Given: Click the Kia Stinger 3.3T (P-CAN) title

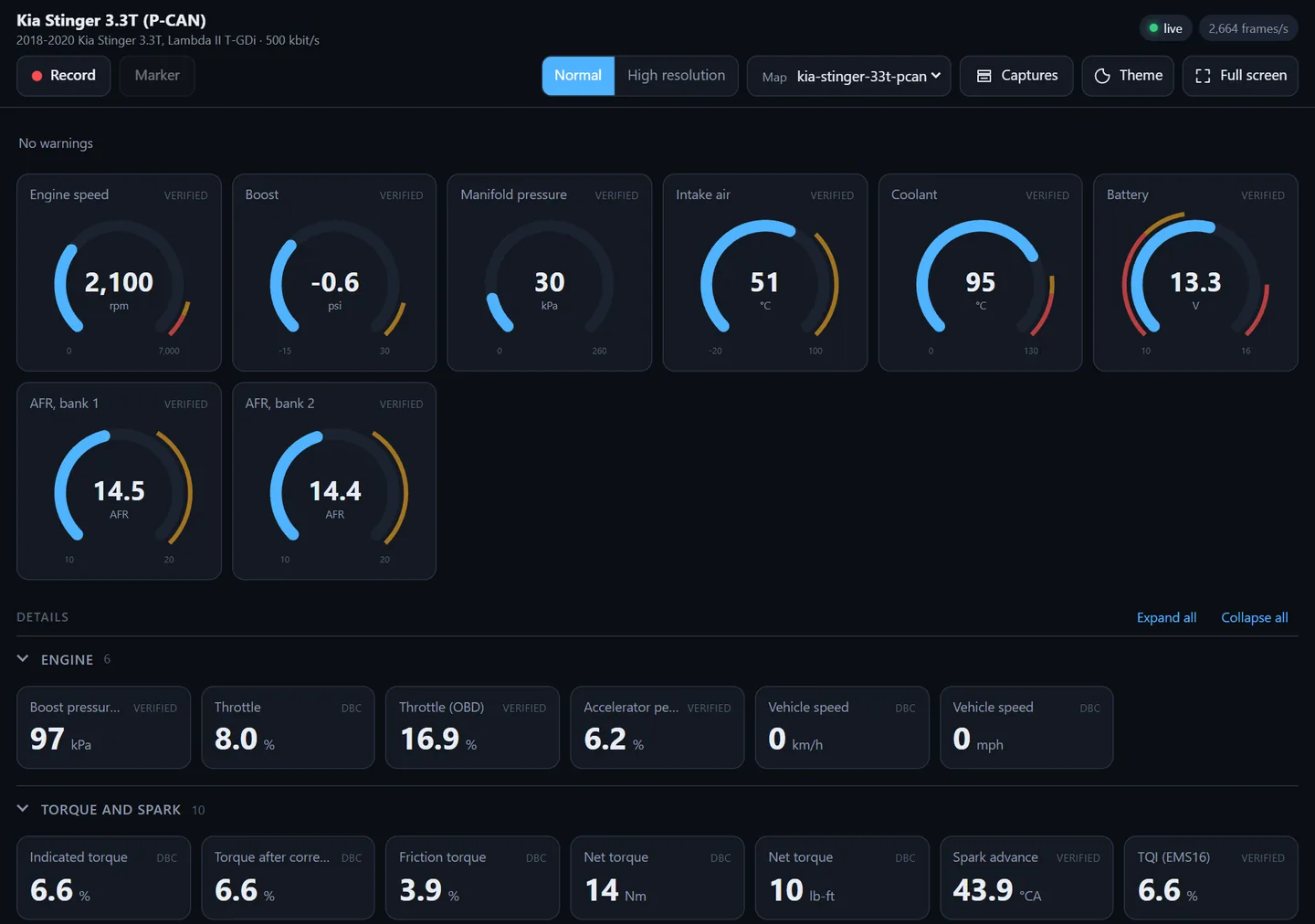Looking at the screenshot, I should [111, 20].
